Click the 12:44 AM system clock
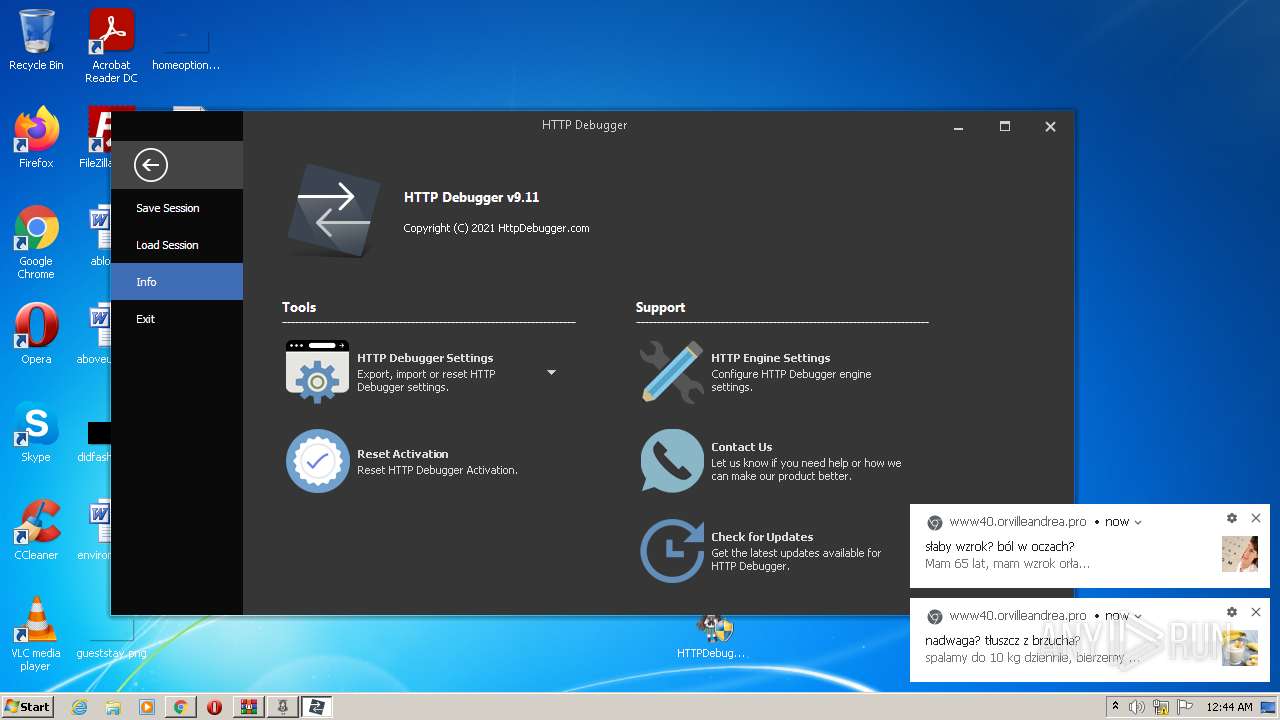 [1229, 707]
